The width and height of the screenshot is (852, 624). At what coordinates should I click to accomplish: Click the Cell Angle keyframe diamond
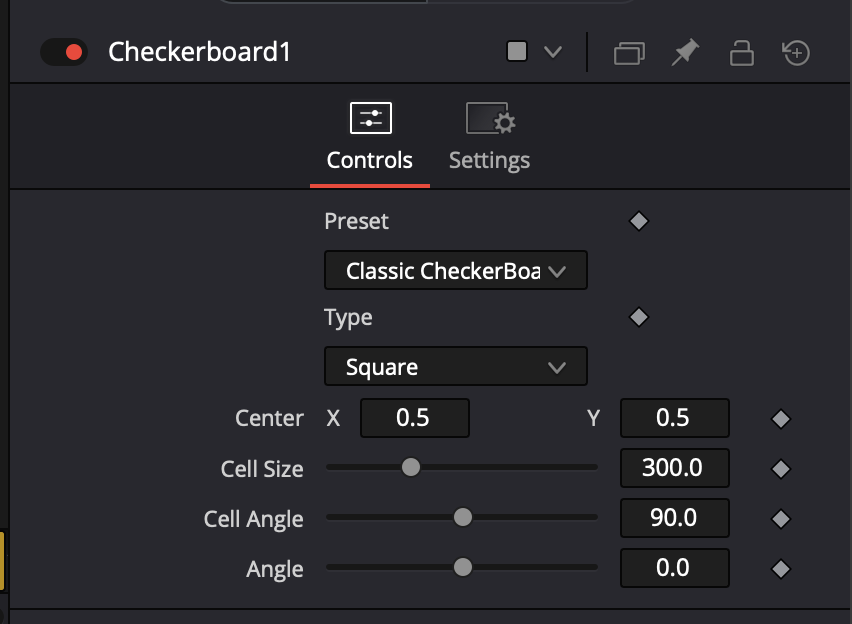(781, 519)
